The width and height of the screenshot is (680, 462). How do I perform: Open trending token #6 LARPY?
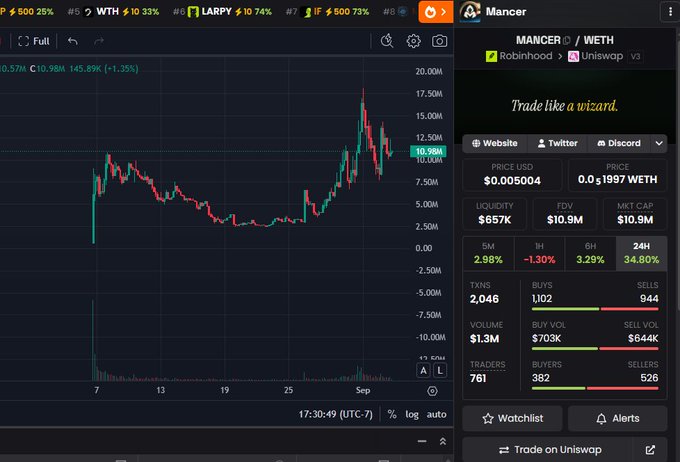click(222, 12)
